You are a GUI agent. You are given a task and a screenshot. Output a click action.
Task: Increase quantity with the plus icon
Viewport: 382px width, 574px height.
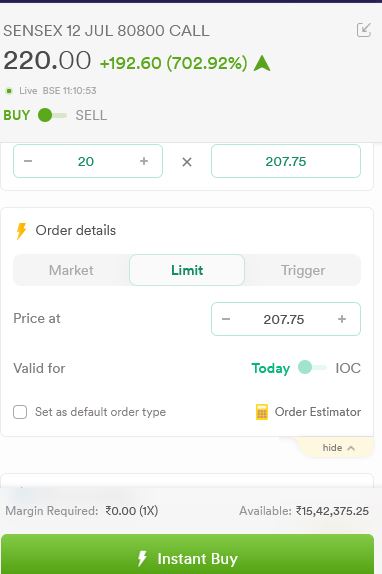144,161
